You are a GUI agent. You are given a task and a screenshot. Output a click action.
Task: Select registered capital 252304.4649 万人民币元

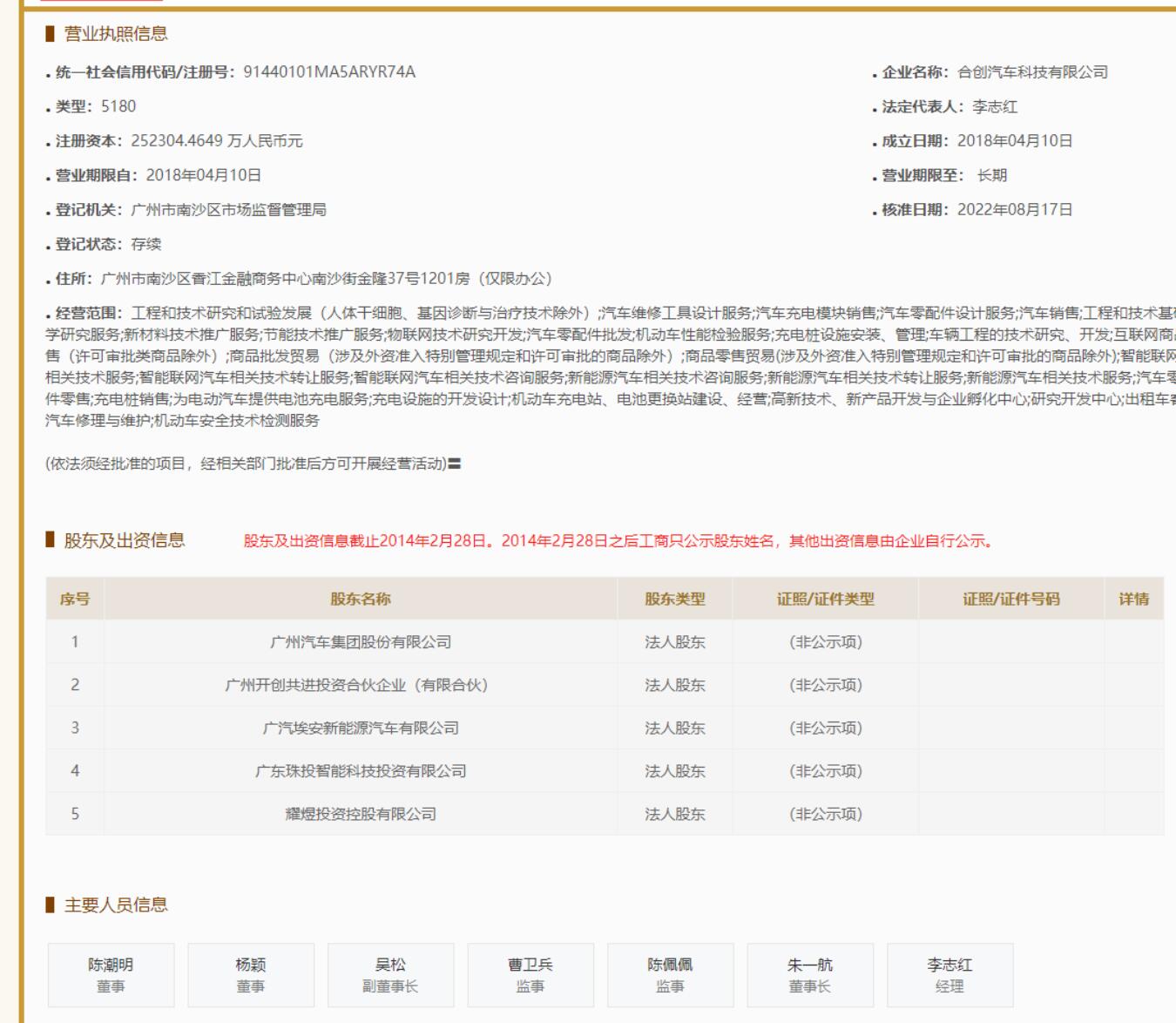[217, 141]
